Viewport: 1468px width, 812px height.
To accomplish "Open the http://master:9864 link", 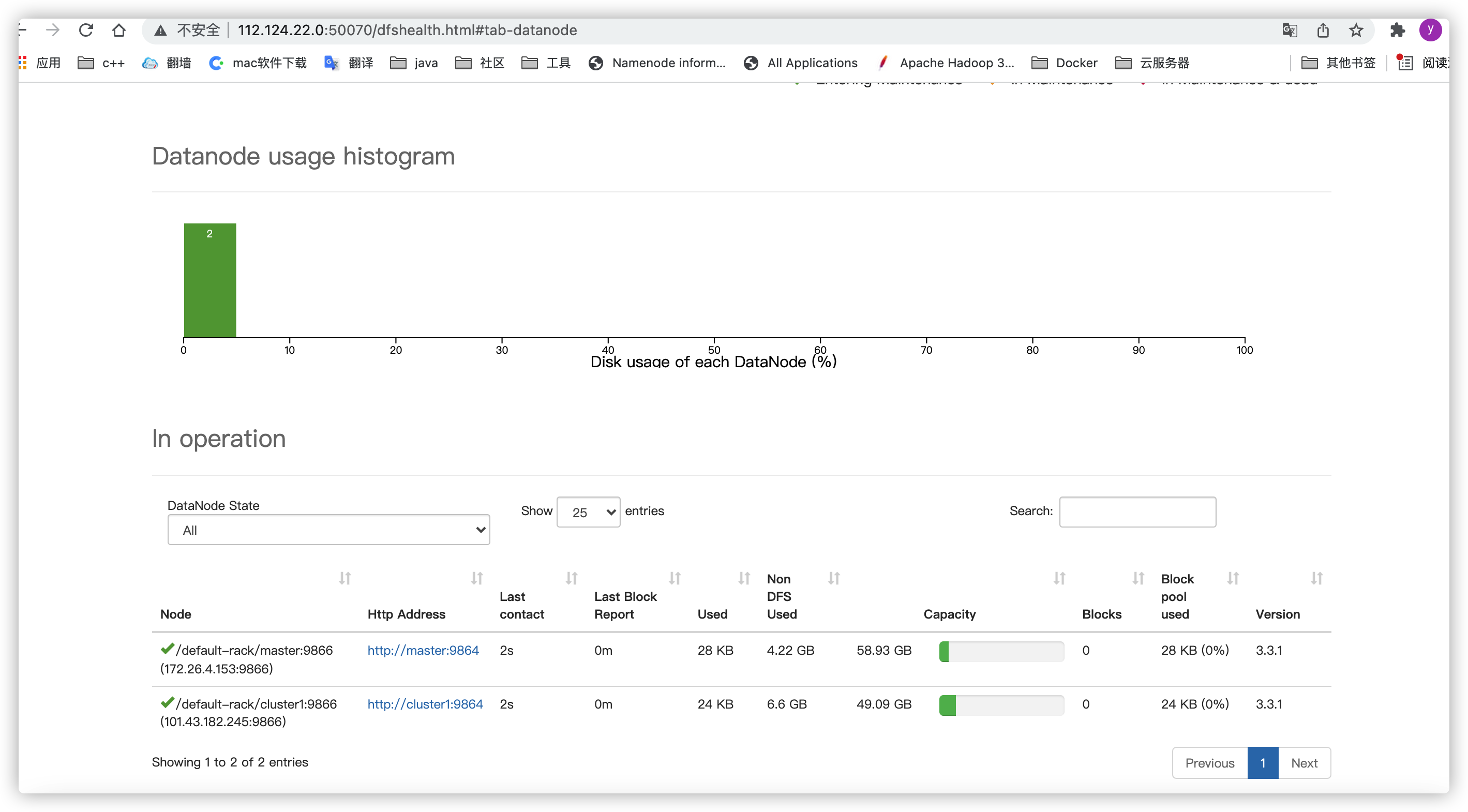I will (x=423, y=650).
